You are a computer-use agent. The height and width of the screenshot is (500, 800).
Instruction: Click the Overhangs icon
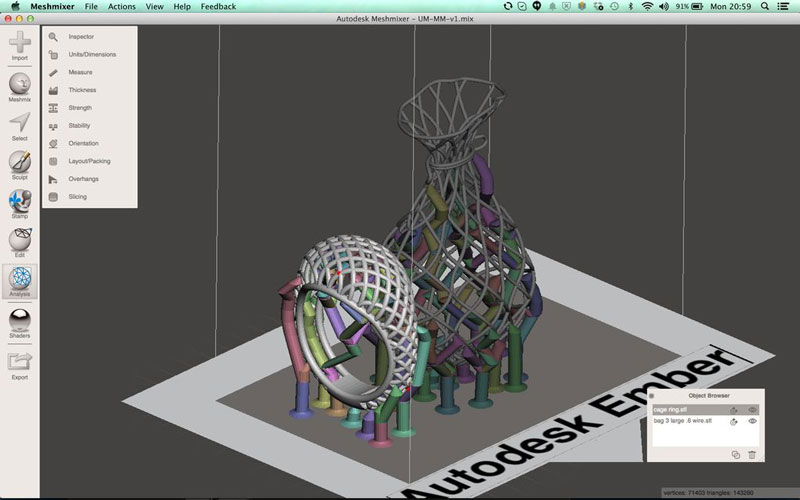[53, 179]
